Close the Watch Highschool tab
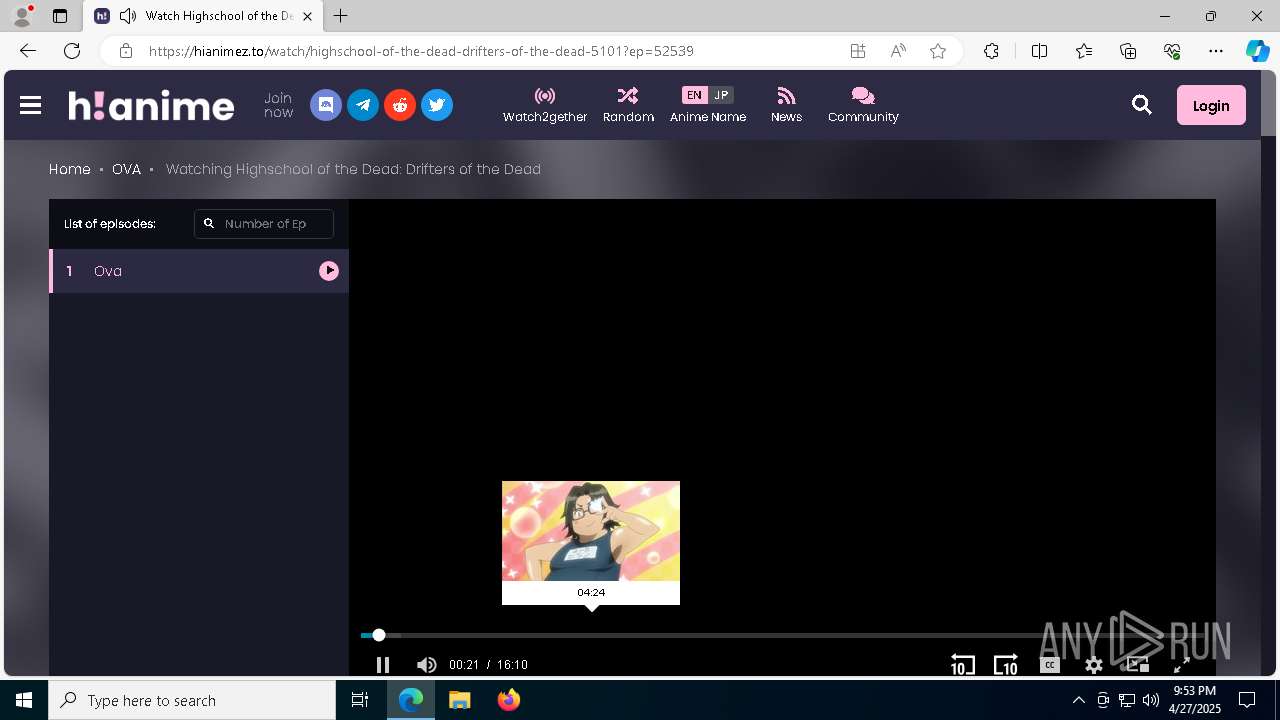 pos(308,16)
